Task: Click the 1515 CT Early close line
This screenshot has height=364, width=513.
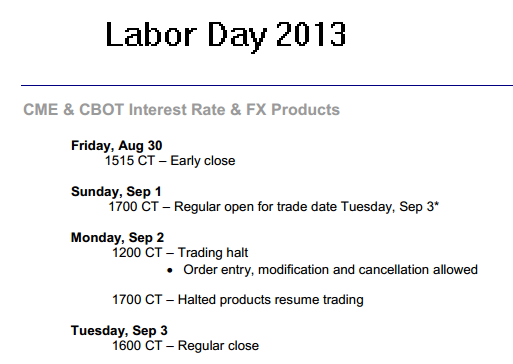Action: click(x=170, y=161)
